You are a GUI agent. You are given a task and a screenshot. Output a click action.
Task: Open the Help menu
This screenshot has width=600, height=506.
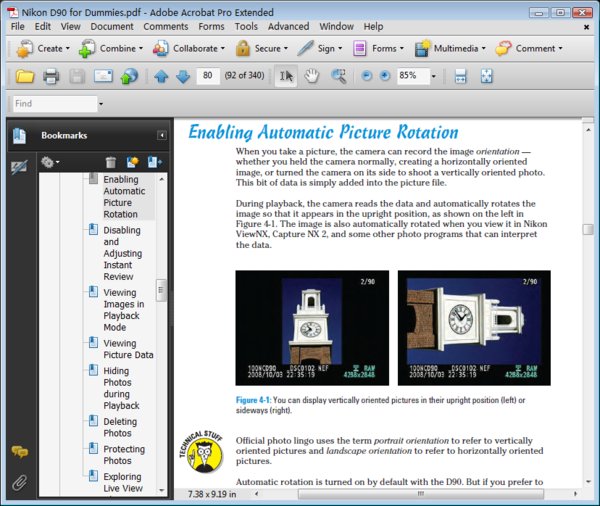click(x=373, y=26)
